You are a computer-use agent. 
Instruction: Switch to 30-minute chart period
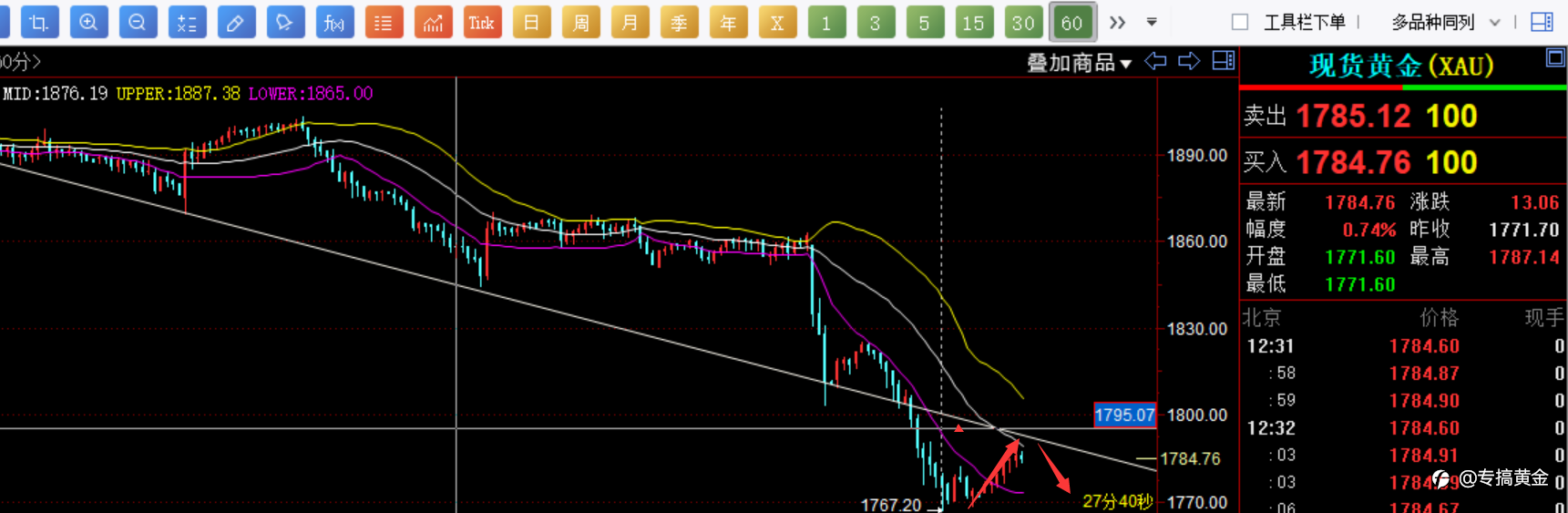1023,22
